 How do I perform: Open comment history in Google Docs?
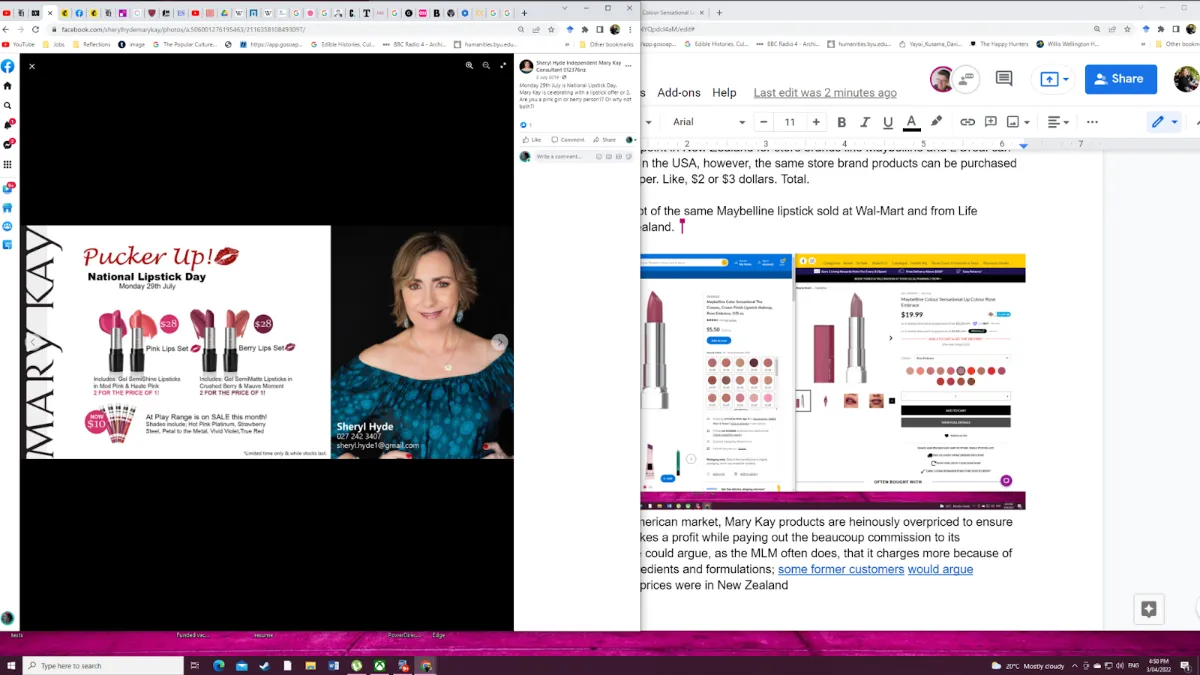click(x=1003, y=79)
